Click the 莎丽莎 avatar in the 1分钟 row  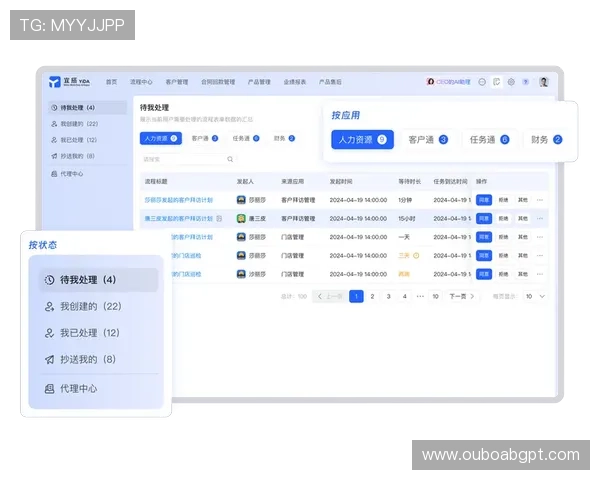pos(241,200)
